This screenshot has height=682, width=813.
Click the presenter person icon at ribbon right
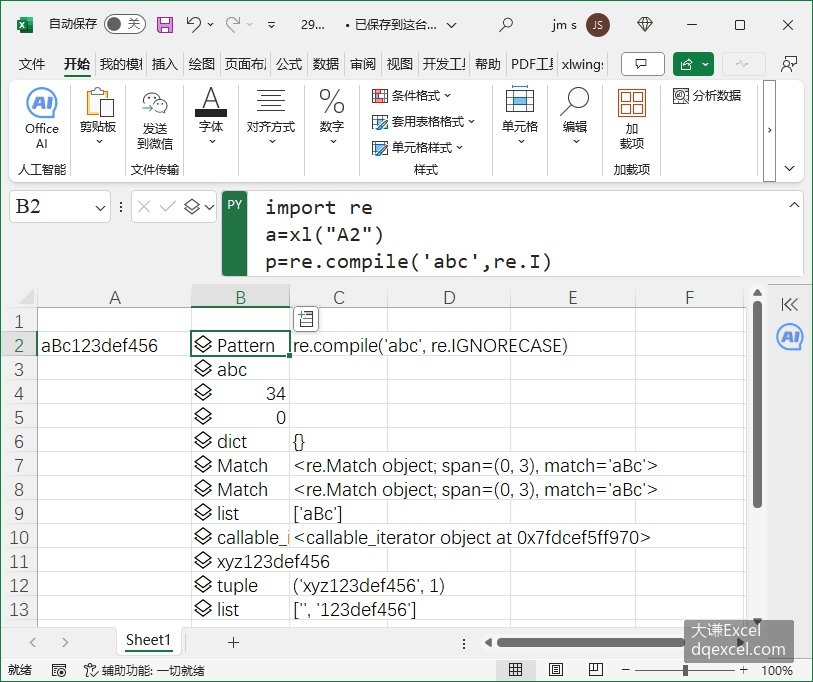pyautogui.click(x=788, y=64)
